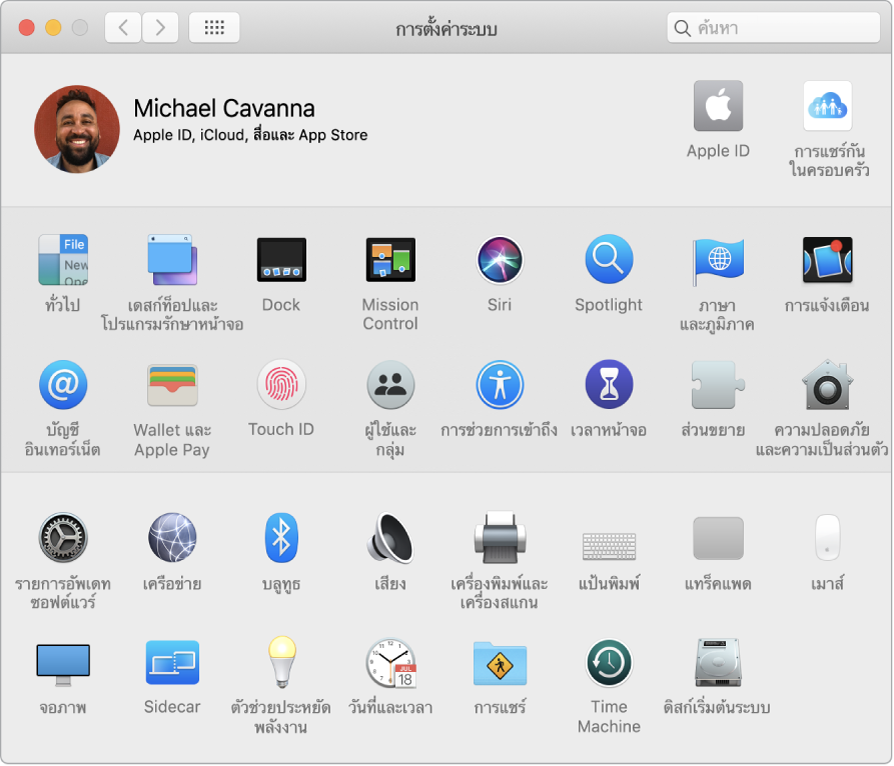The height and width of the screenshot is (766, 894).
Task: Open Mission Control preferences
Action: (x=391, y=260)
